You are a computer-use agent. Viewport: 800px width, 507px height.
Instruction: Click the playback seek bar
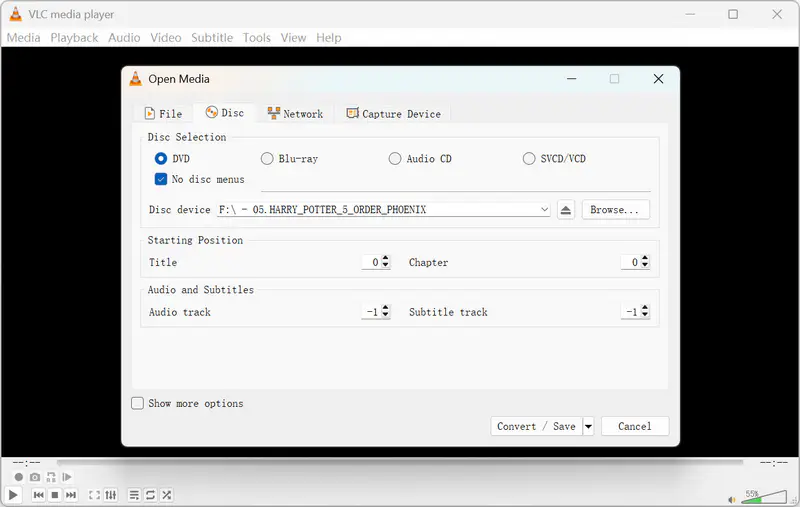pos(400,463)
